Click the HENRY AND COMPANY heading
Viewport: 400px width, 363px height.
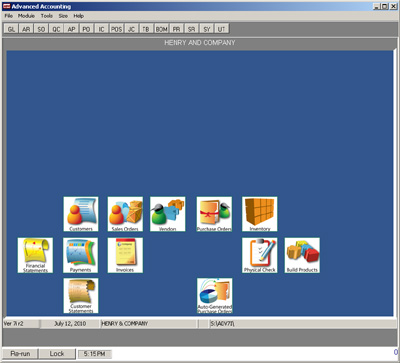coord(200,43)
